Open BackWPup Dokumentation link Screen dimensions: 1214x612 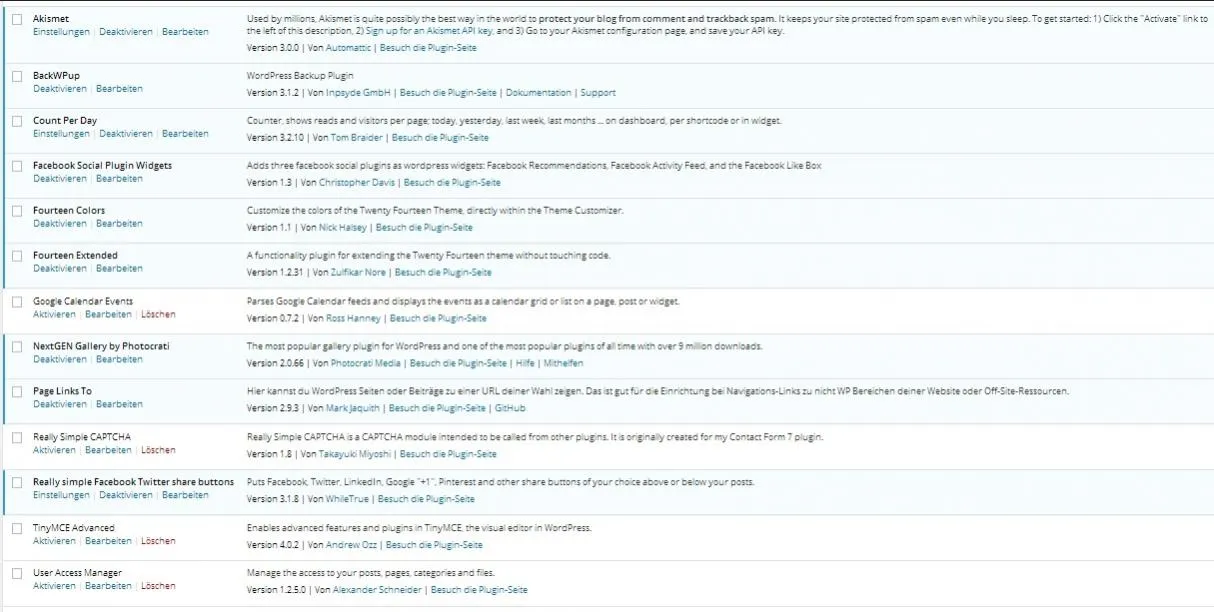(x=539, y=93)
